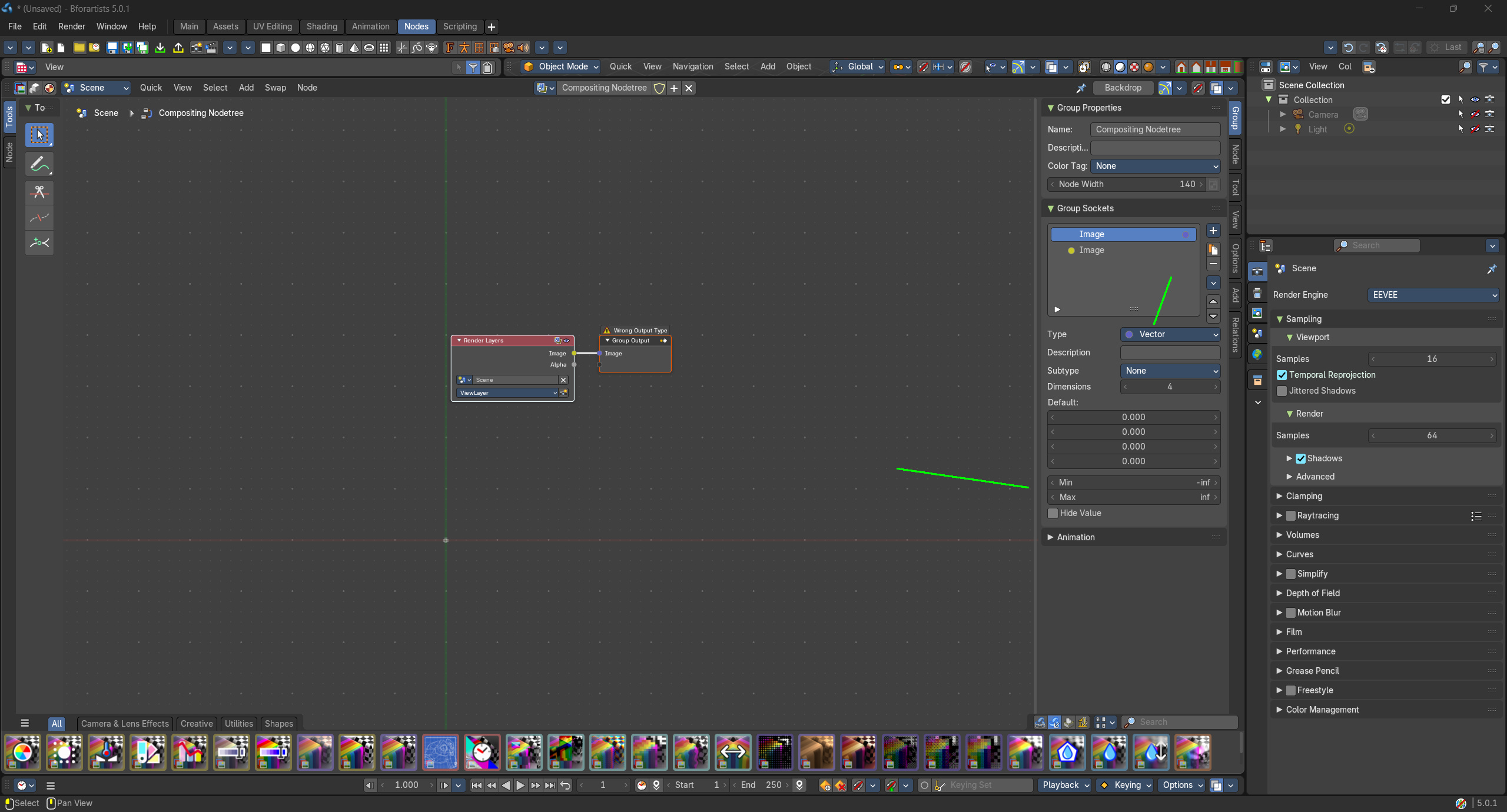Screen dimensions: 1507x812
Task: Select the Links Cut scissors tool
Action: (39, 192)
